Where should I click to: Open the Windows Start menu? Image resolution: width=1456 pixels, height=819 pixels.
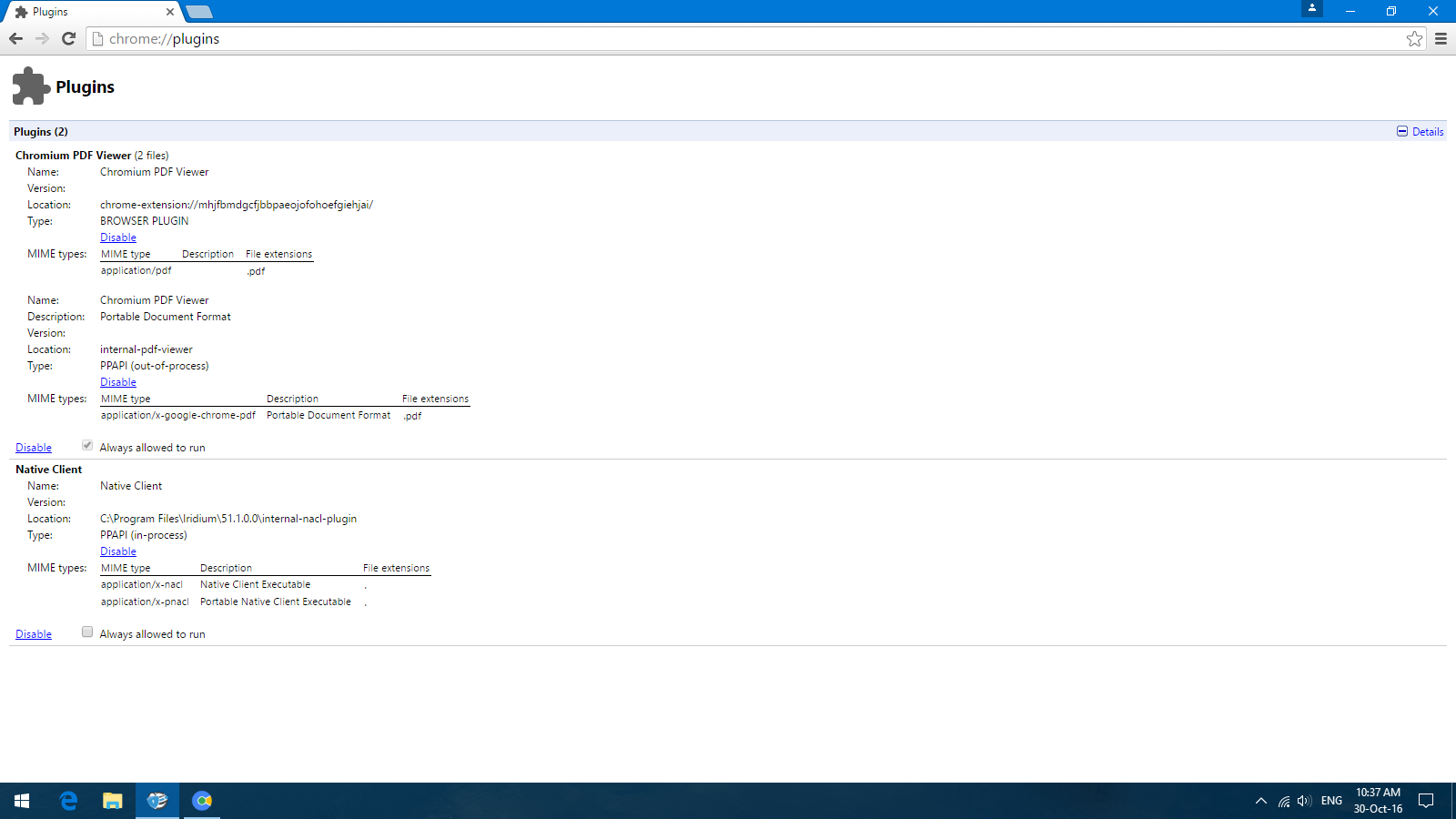pyautogui.click(x=22, y=801)
